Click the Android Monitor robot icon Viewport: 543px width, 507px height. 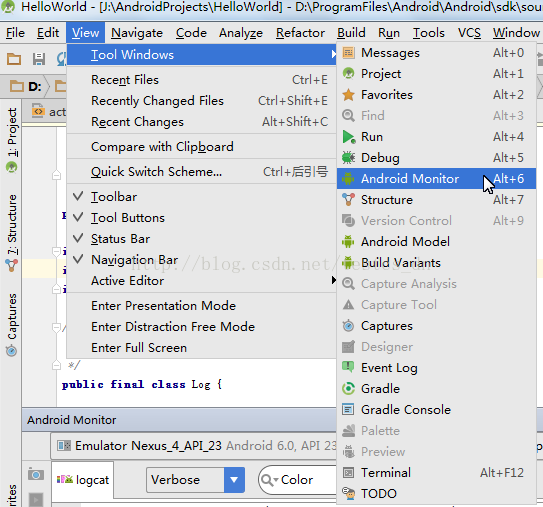coord(348,179)
